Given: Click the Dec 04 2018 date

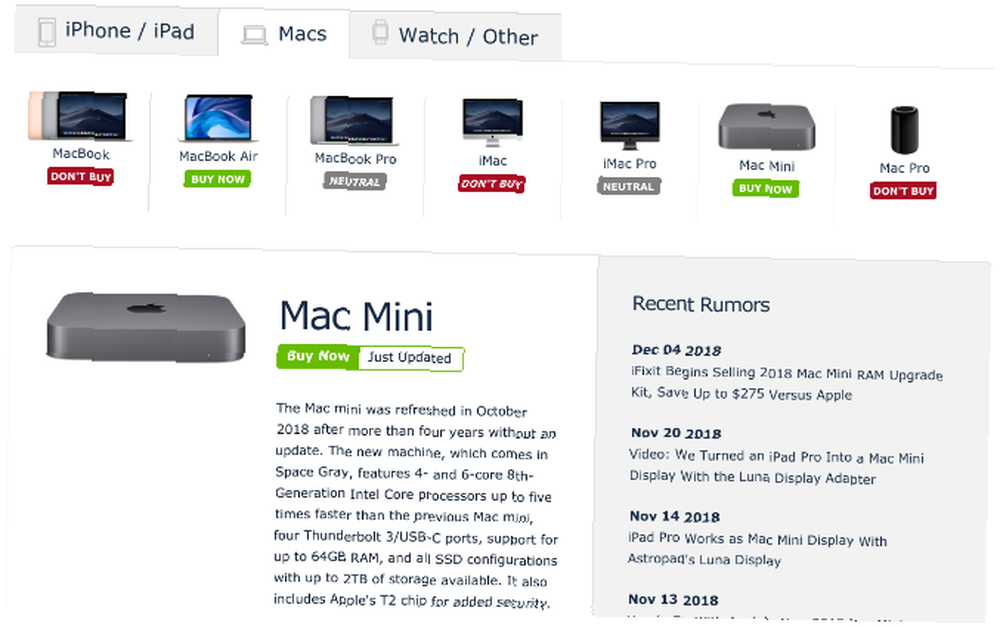Looking at the screenshot, I should (x=676, y=351).
